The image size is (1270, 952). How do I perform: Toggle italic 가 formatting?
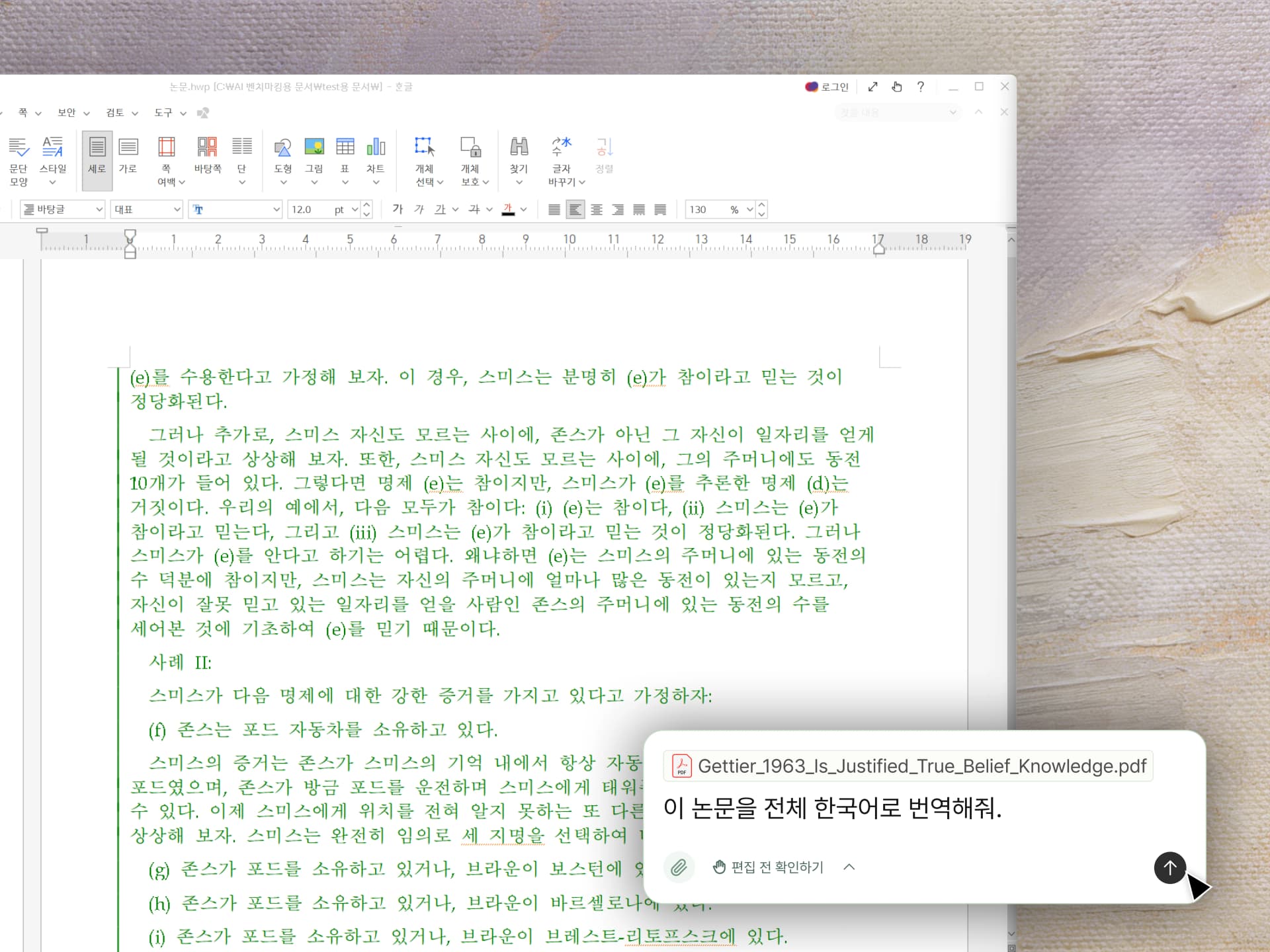coord(419,210)
